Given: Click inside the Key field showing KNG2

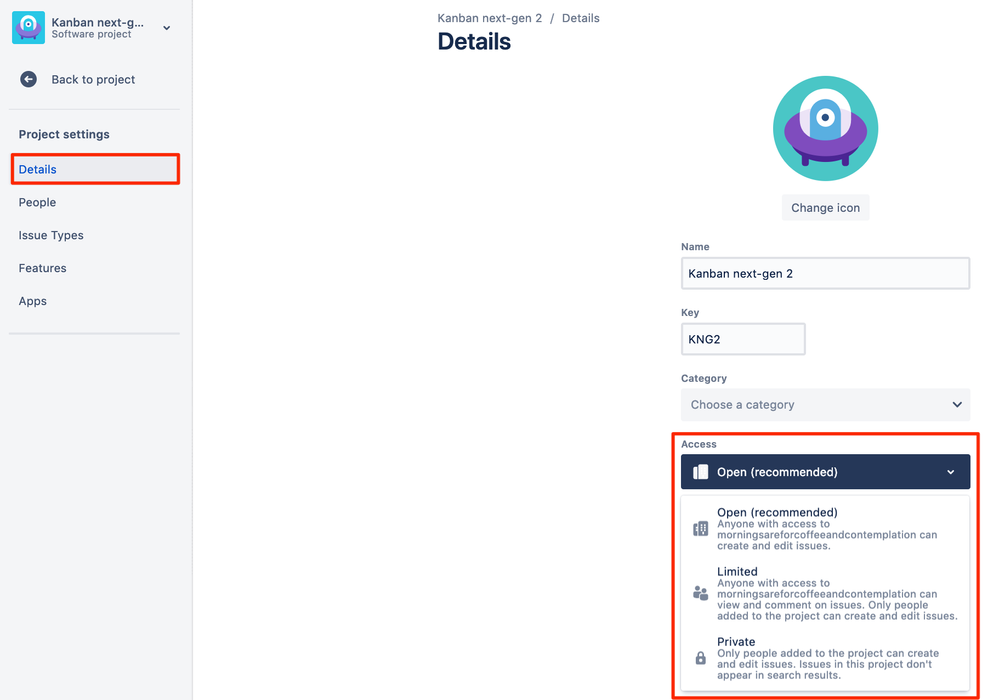Looking at the screenshot, I should click(x=743, y=339).
